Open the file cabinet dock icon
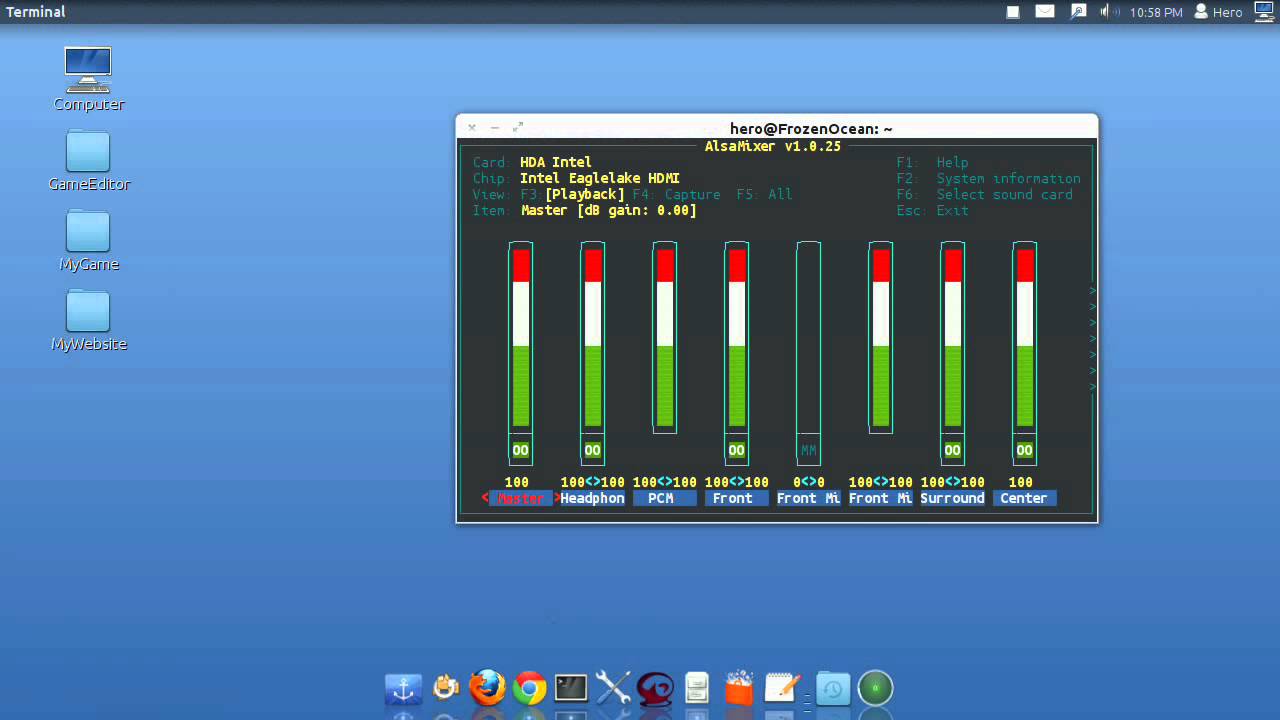This screenshot has height=720, width=1280. [697, 688]
